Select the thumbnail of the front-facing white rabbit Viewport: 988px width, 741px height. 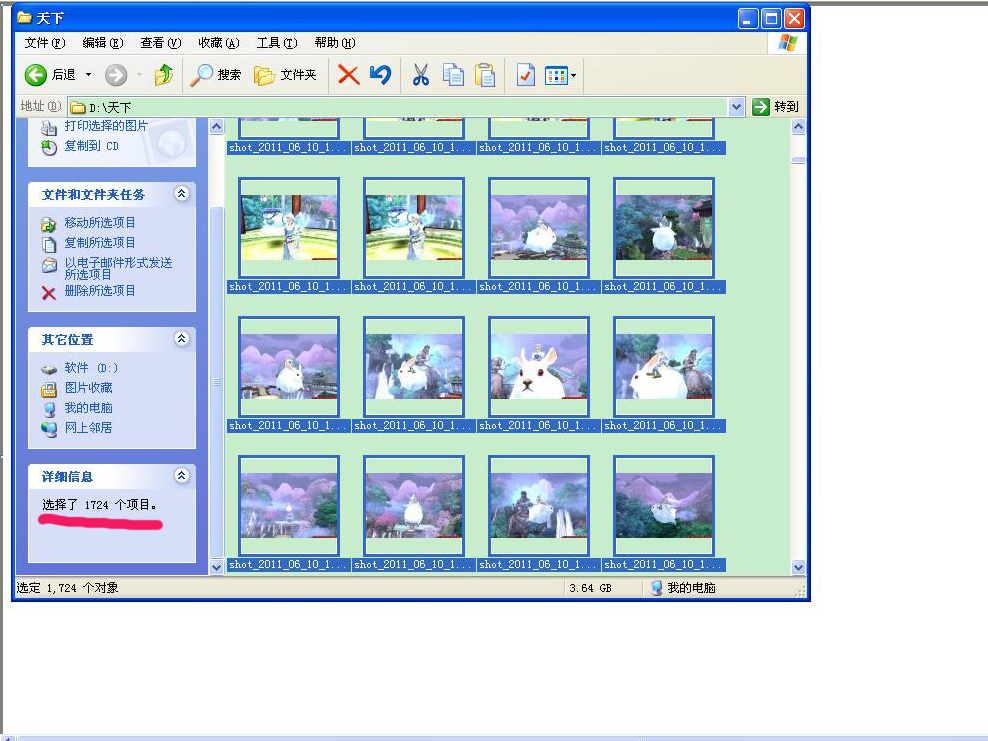(x=539, y=367)
